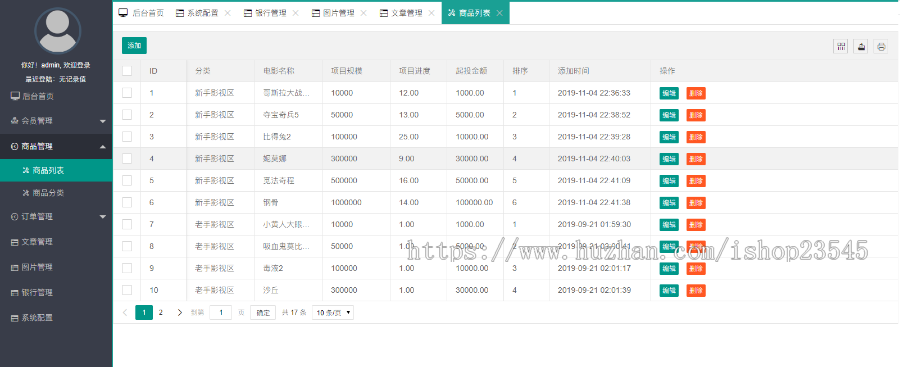The height and width of the screenshot is (367, 900).
Task: Open 商品分类 in the sidebar submenu
Action: tap(56, 193)
